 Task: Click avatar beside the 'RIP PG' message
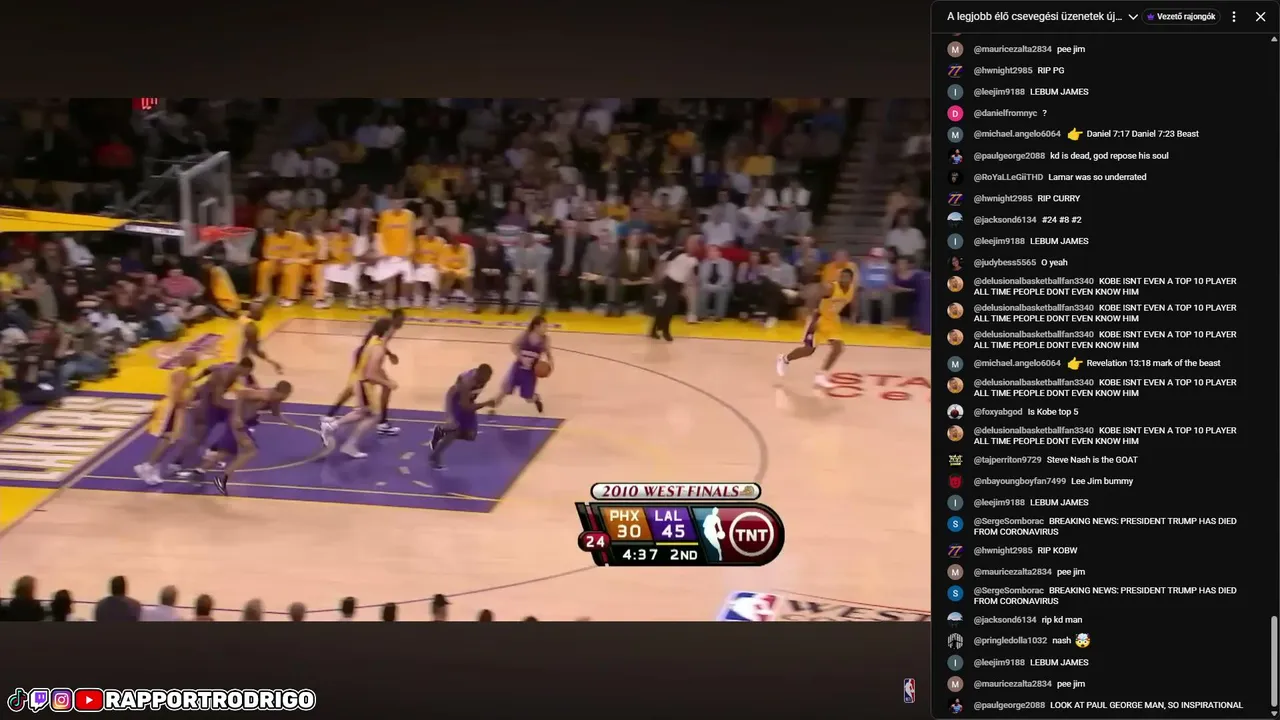coord(955,71)
